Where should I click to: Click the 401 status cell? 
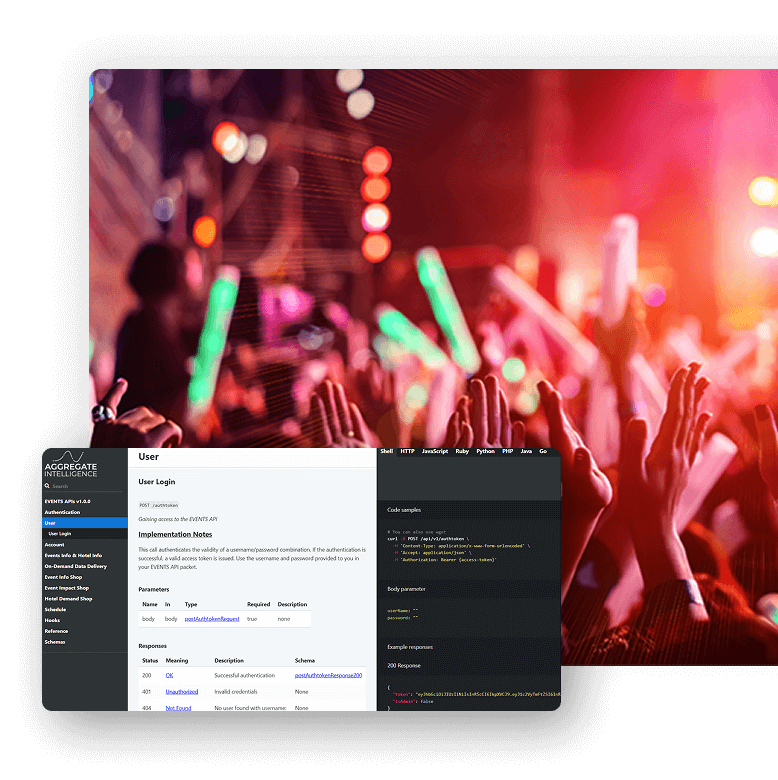146,692
